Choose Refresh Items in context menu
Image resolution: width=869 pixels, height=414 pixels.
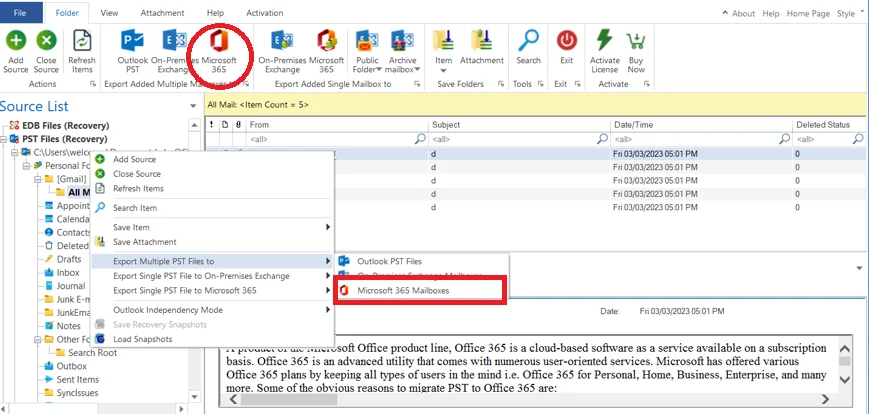pyautogui.click(x=212, y=188)
